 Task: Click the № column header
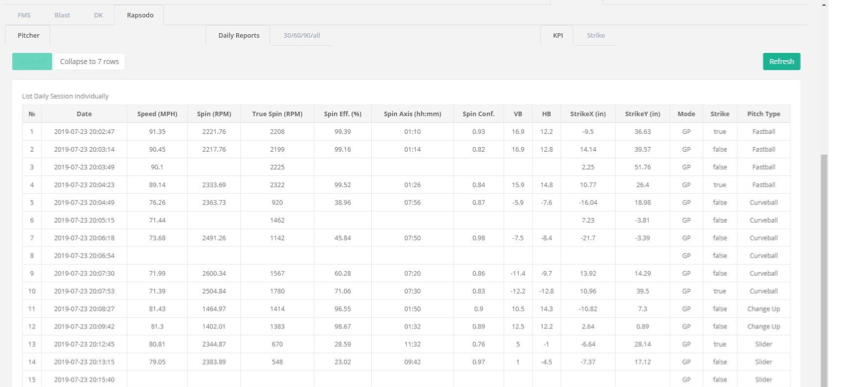32,114
